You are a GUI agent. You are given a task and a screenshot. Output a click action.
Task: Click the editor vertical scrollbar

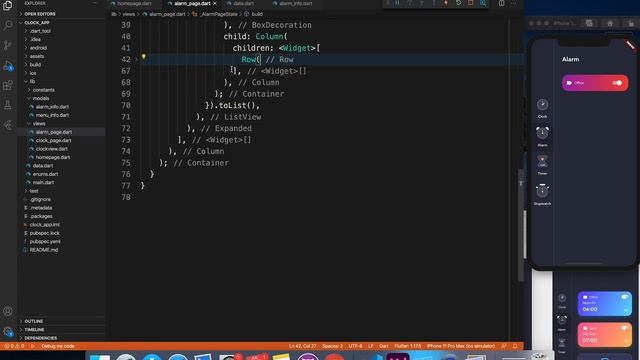click(521, 224)
